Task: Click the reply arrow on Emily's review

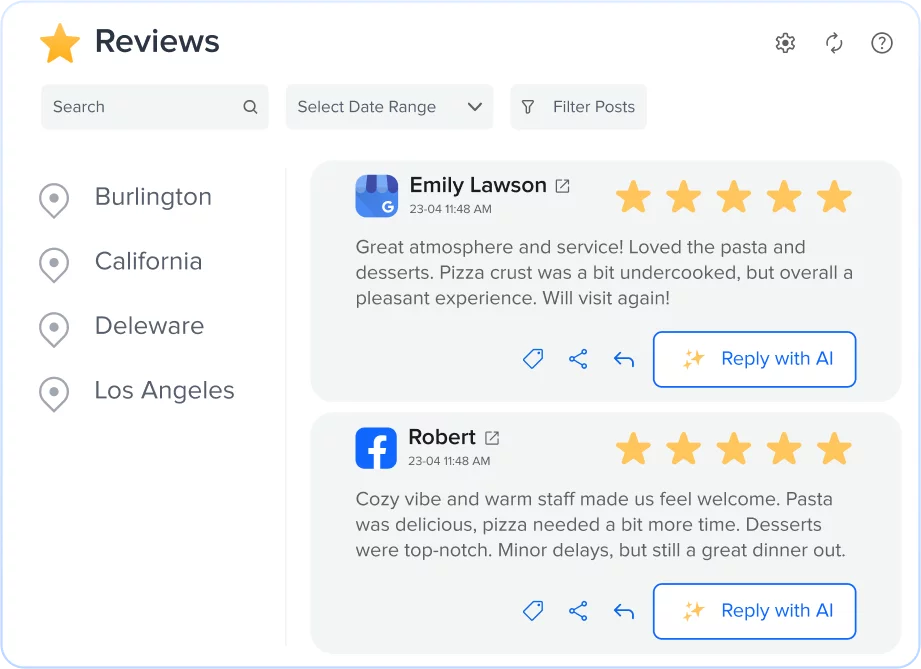Action: click(624, 359)
